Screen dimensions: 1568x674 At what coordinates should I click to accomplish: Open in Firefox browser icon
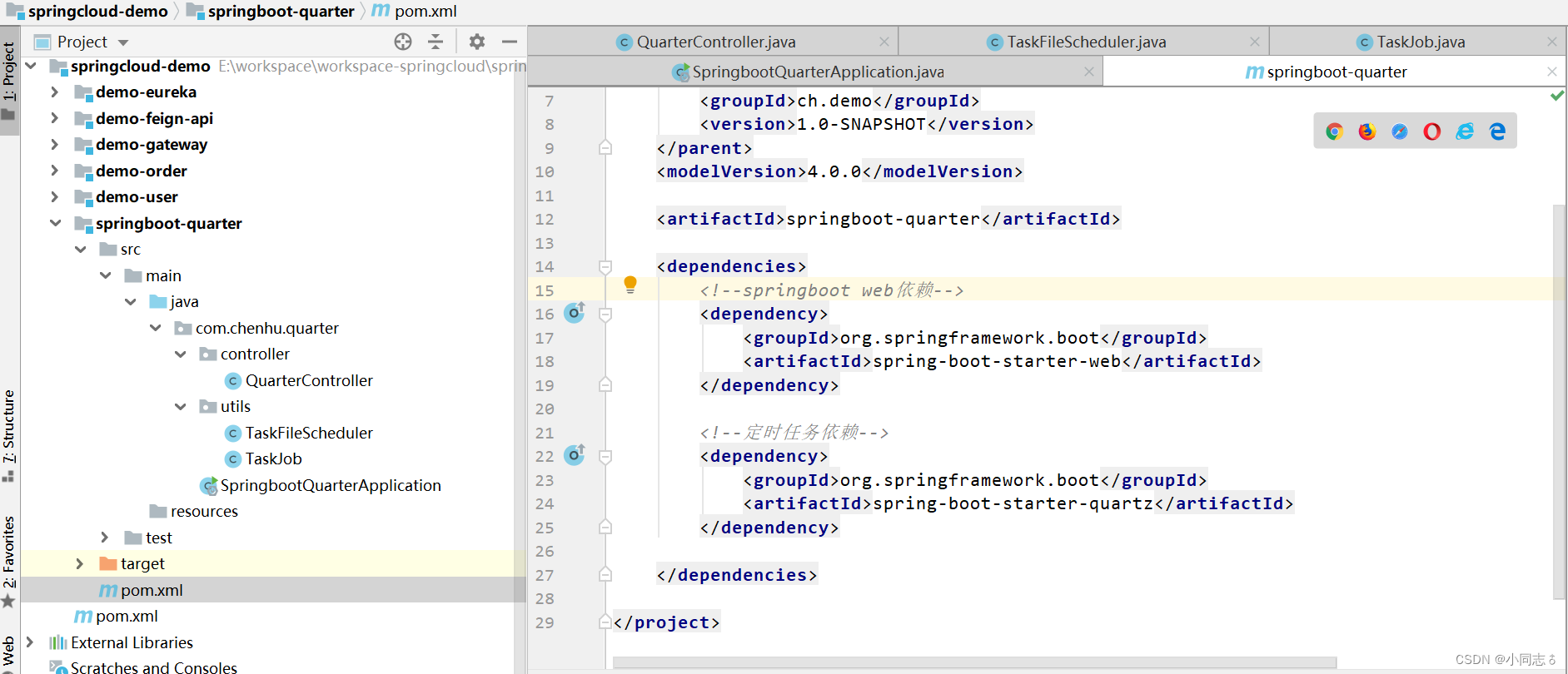[1367, 131]
